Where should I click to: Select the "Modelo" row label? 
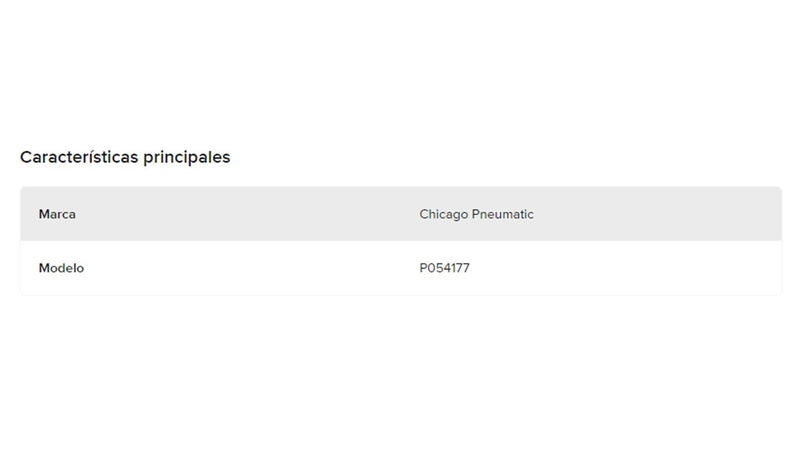pyautogui.click(x=61, y=268)
